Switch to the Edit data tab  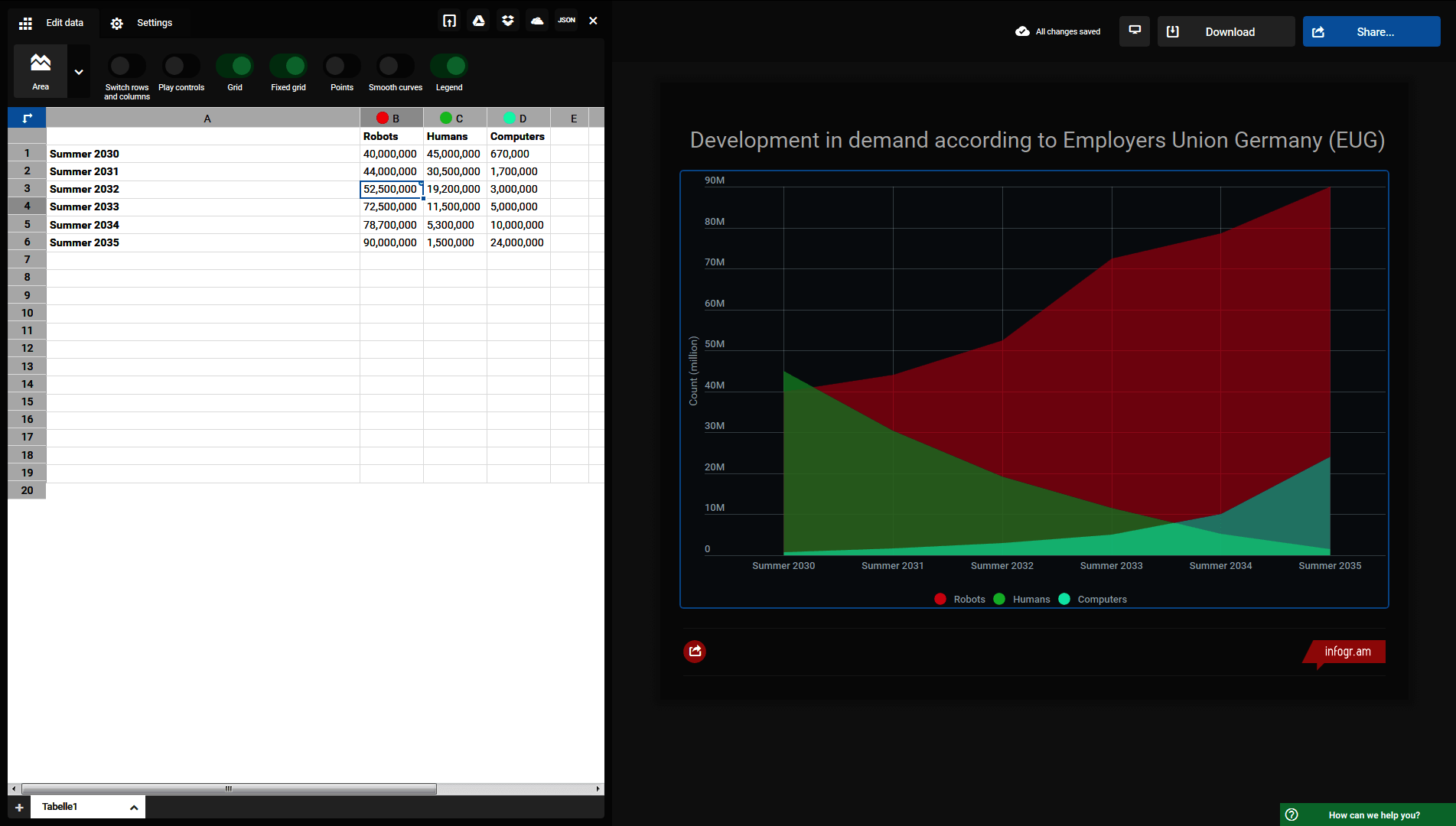click(x=54, y=23)
